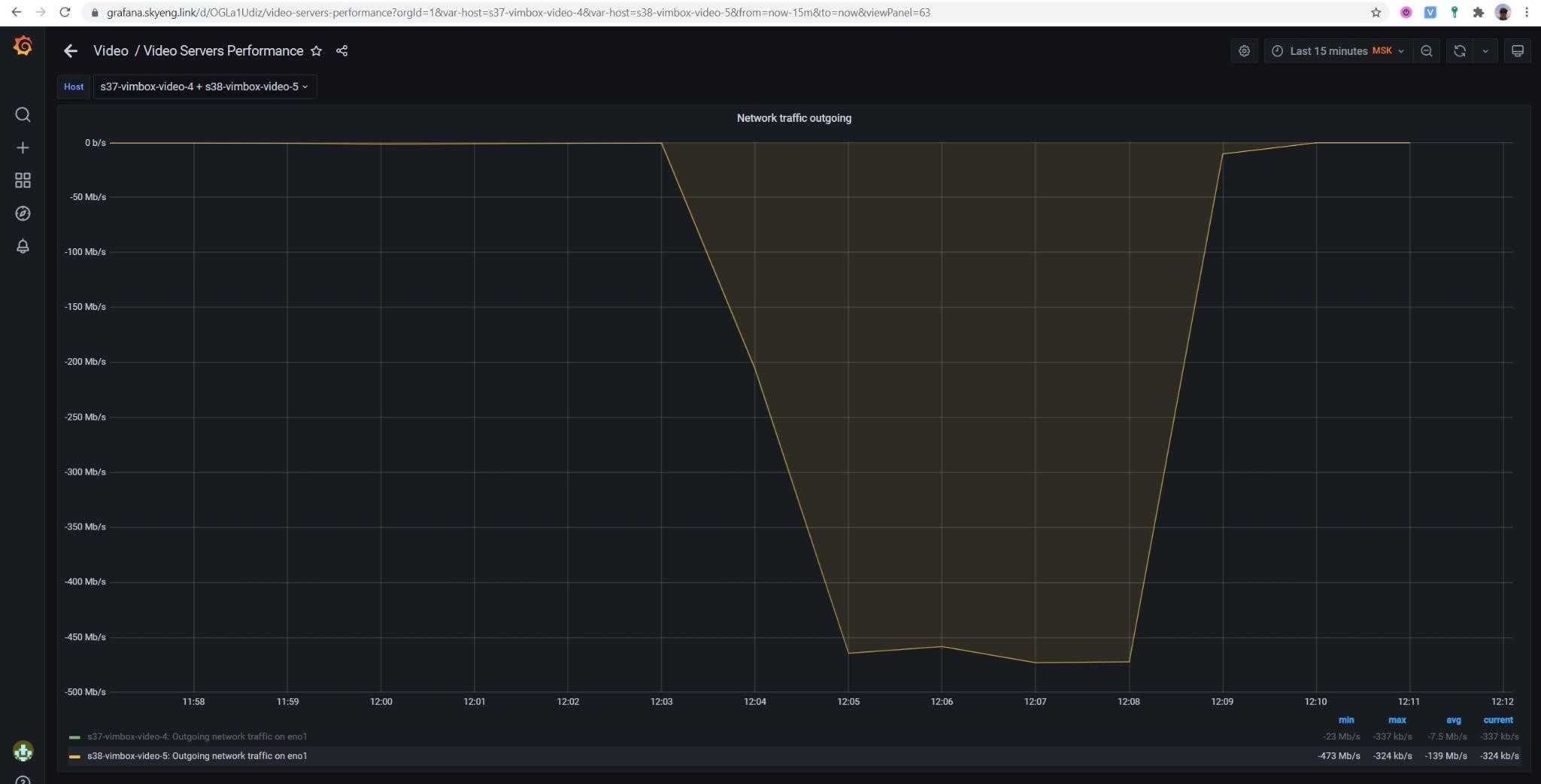Go back to dashboard with arrow icon
This screenshot has width=1541, height=784.
[x=71, y=50]
